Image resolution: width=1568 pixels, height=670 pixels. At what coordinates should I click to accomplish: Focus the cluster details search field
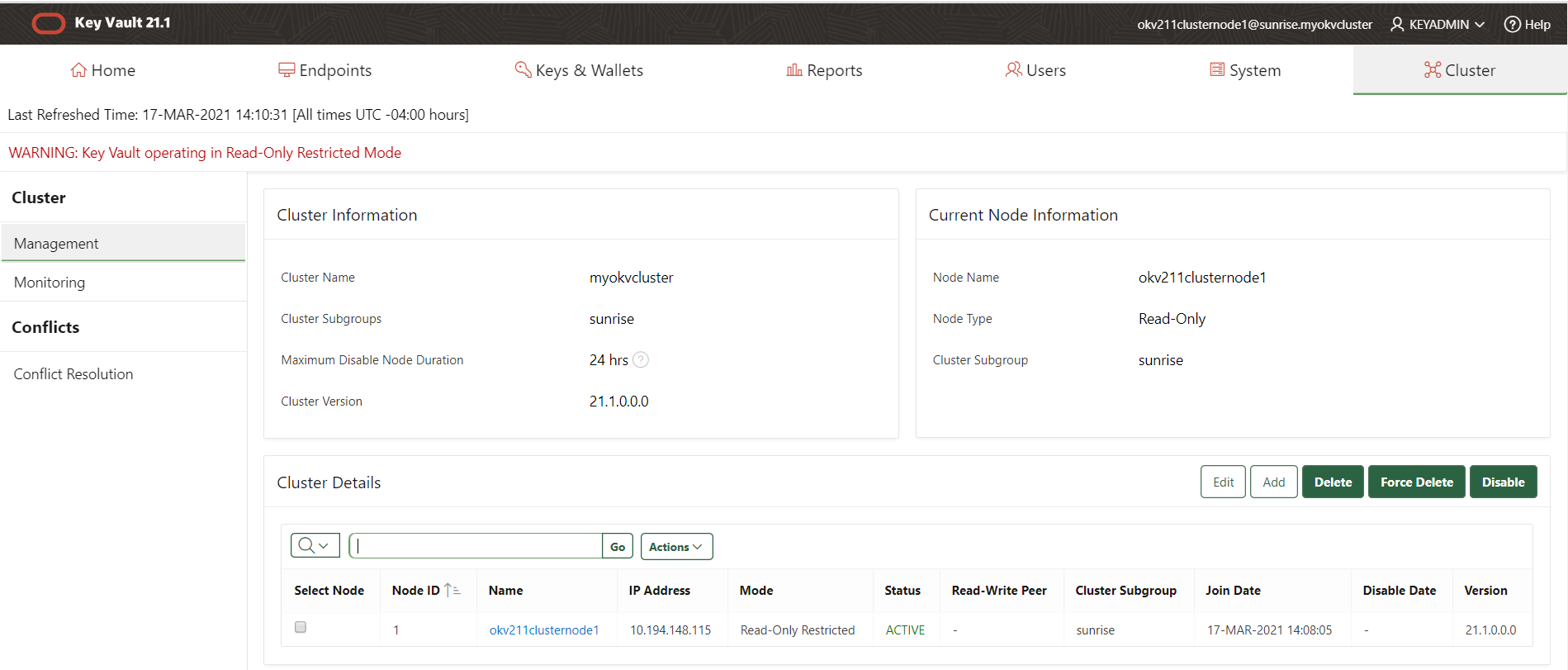coord(476,546)
